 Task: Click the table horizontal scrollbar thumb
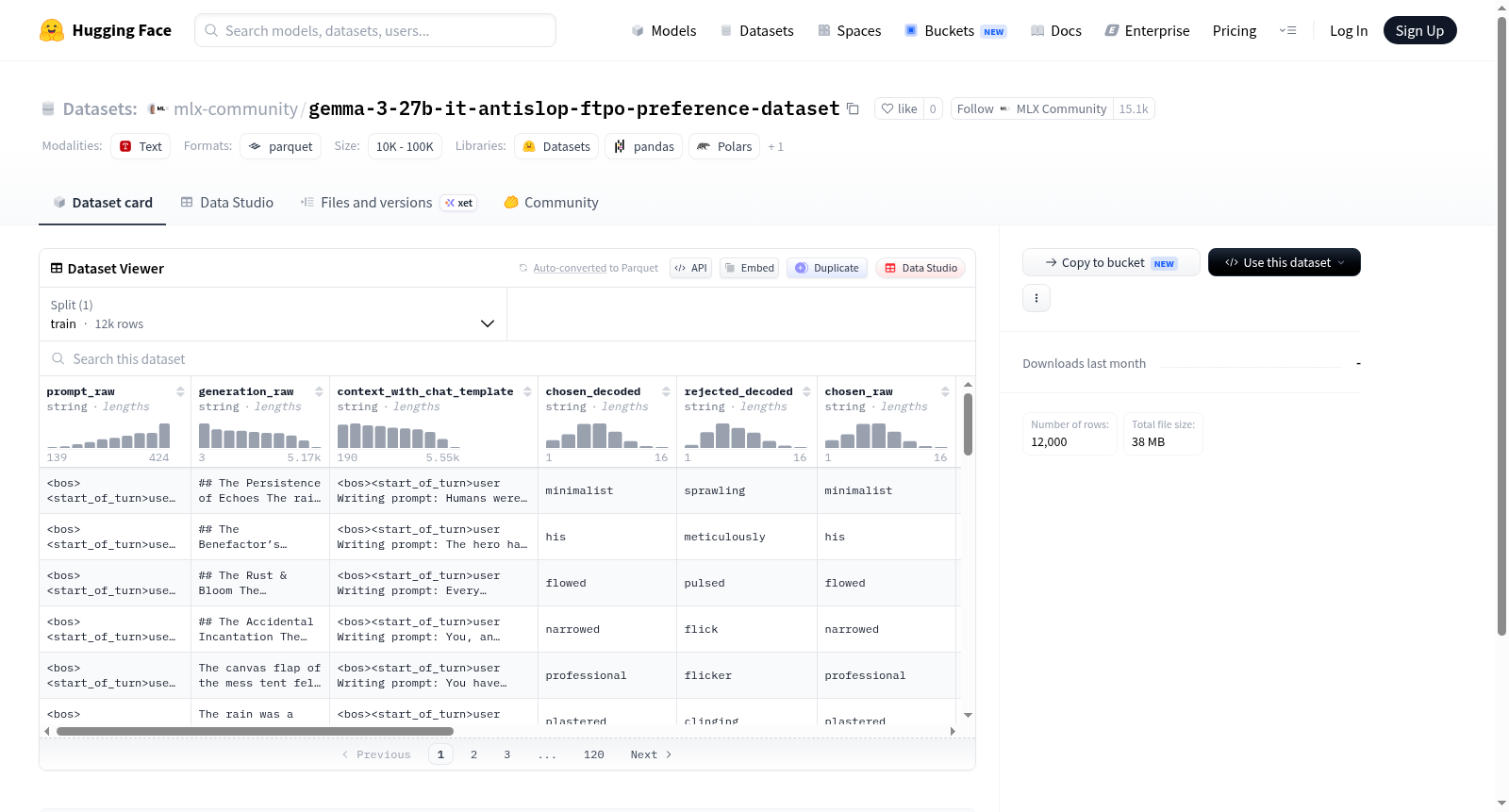pyautogui.click(x=255, y=731)
